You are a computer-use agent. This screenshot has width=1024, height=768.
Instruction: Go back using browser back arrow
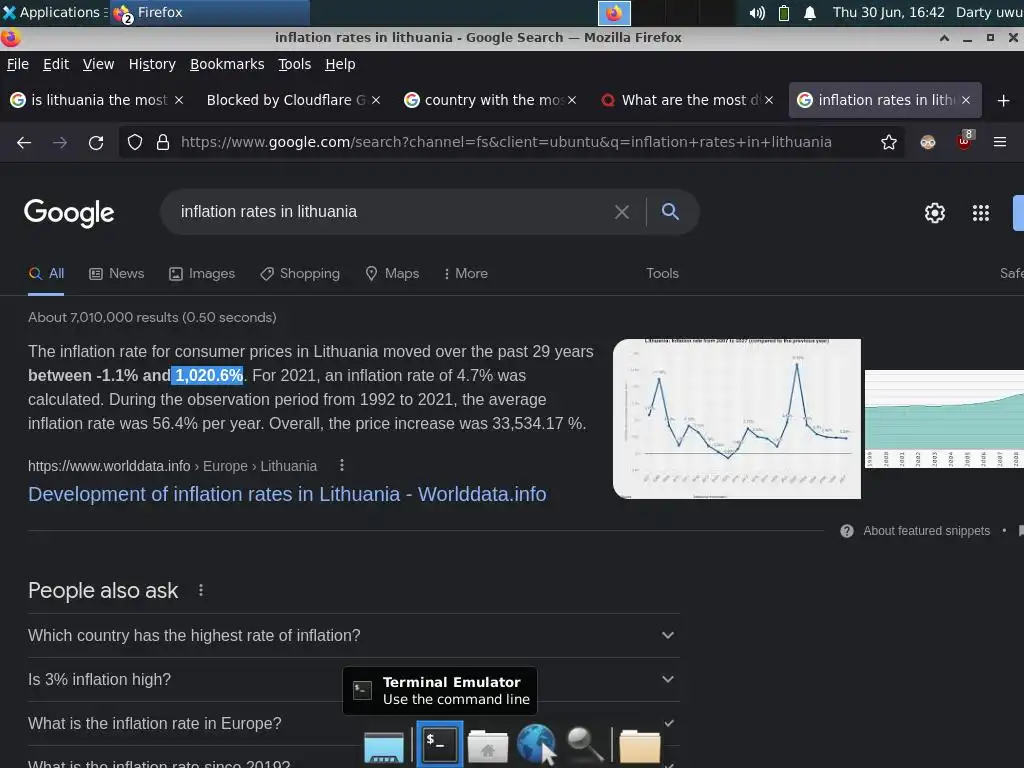point(24,142)
